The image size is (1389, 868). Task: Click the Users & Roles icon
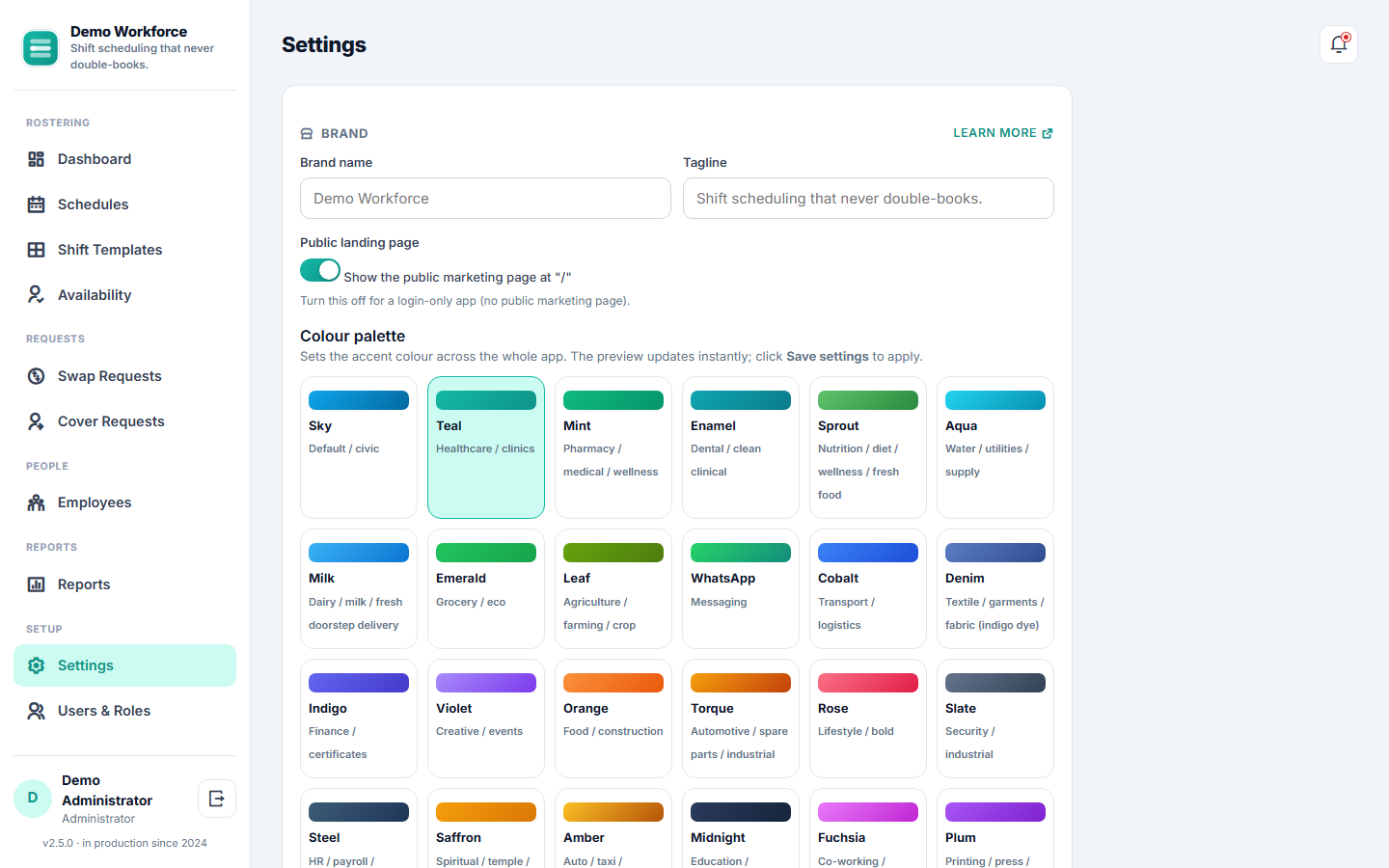tap(36, 711)
